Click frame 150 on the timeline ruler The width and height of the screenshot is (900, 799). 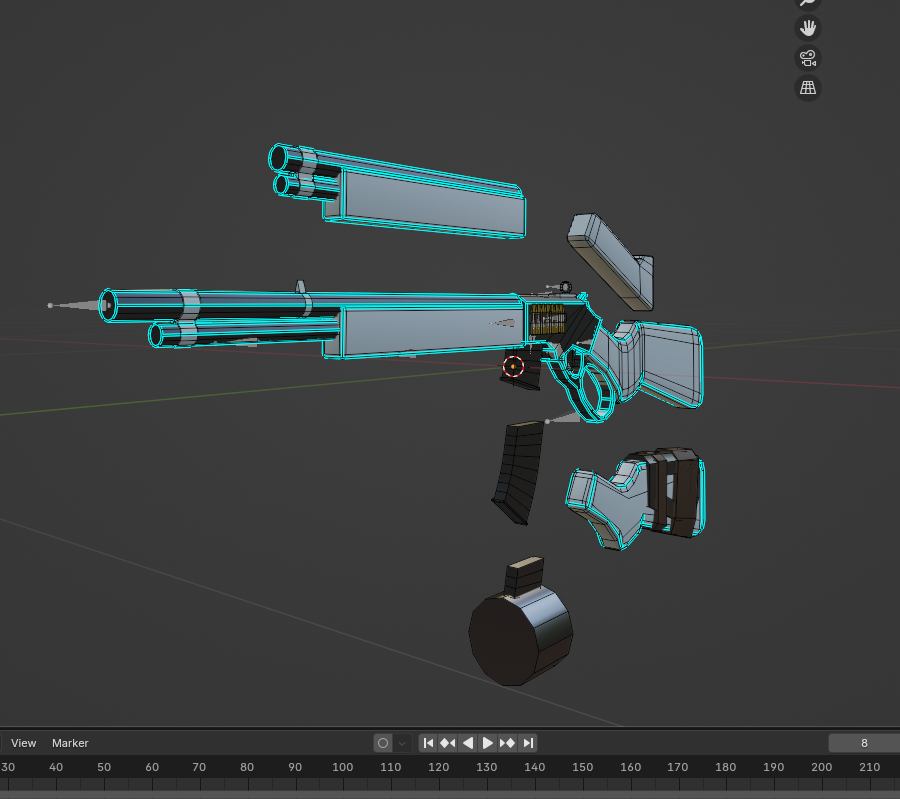(x=582, y=767)
